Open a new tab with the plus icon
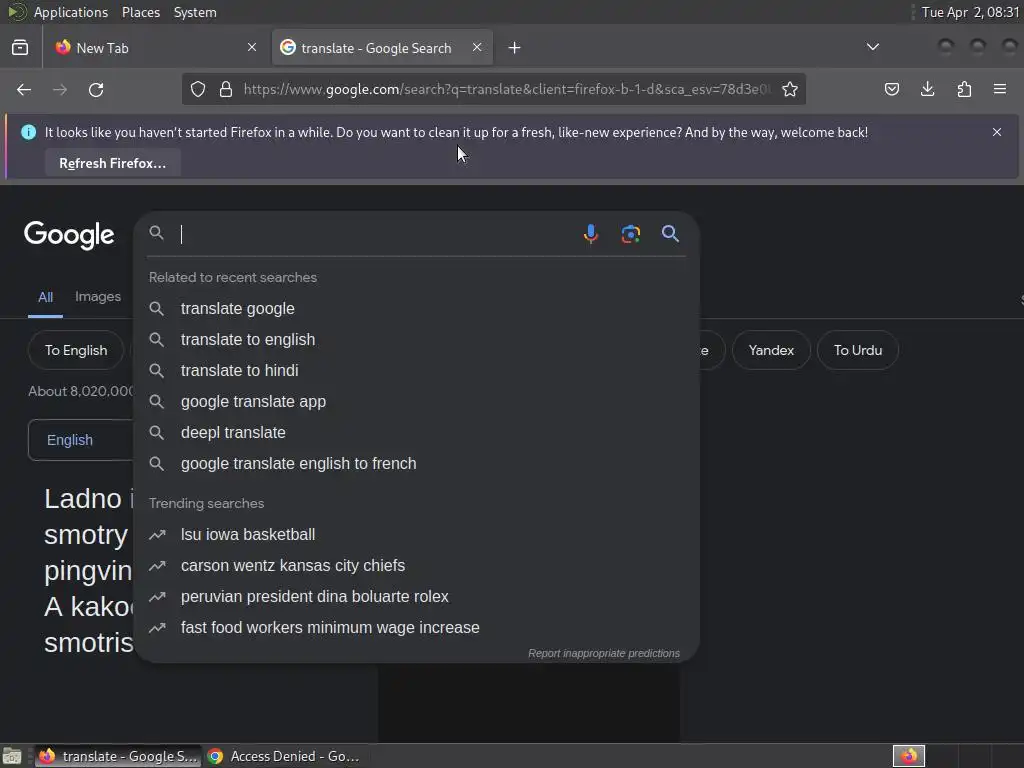Image resolution: width=1024 pixels, height=768 pixels. pyautogui.click(x=515, y=48)
